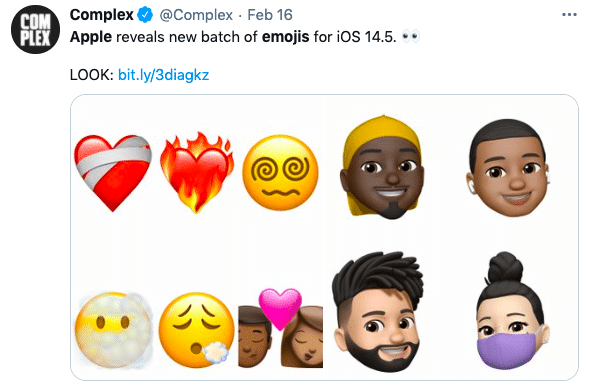Open the tweet's three-dot more menu
This screenshot has width=594, height=389.
pos(569,15)
